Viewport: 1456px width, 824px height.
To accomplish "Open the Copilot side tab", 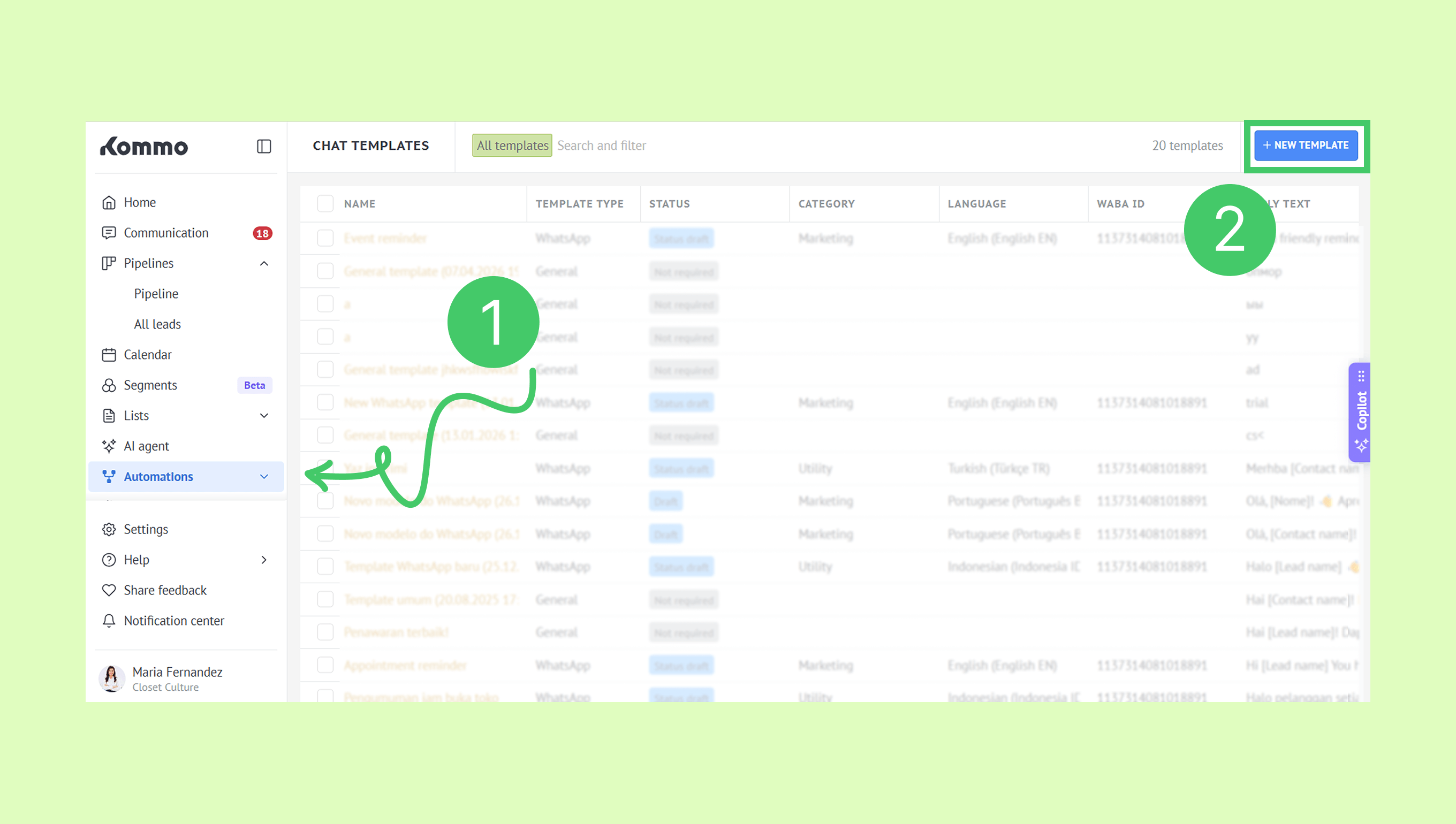I will tap(1360, 412).
